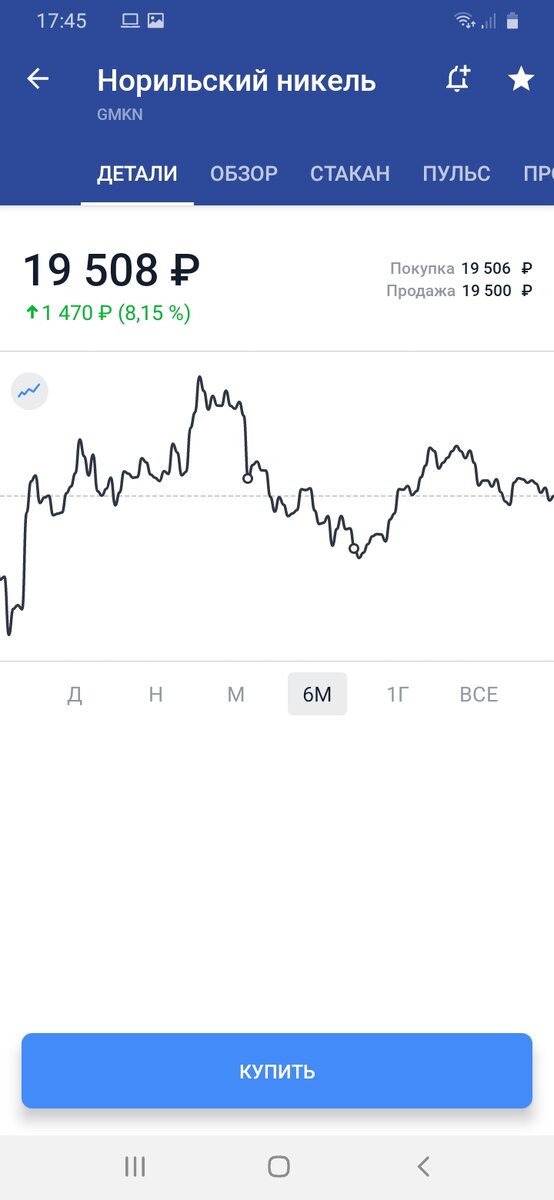Screen dimensions: 554x1200
Task: Tap the Android back chevron
Action: pos(423,1166)
